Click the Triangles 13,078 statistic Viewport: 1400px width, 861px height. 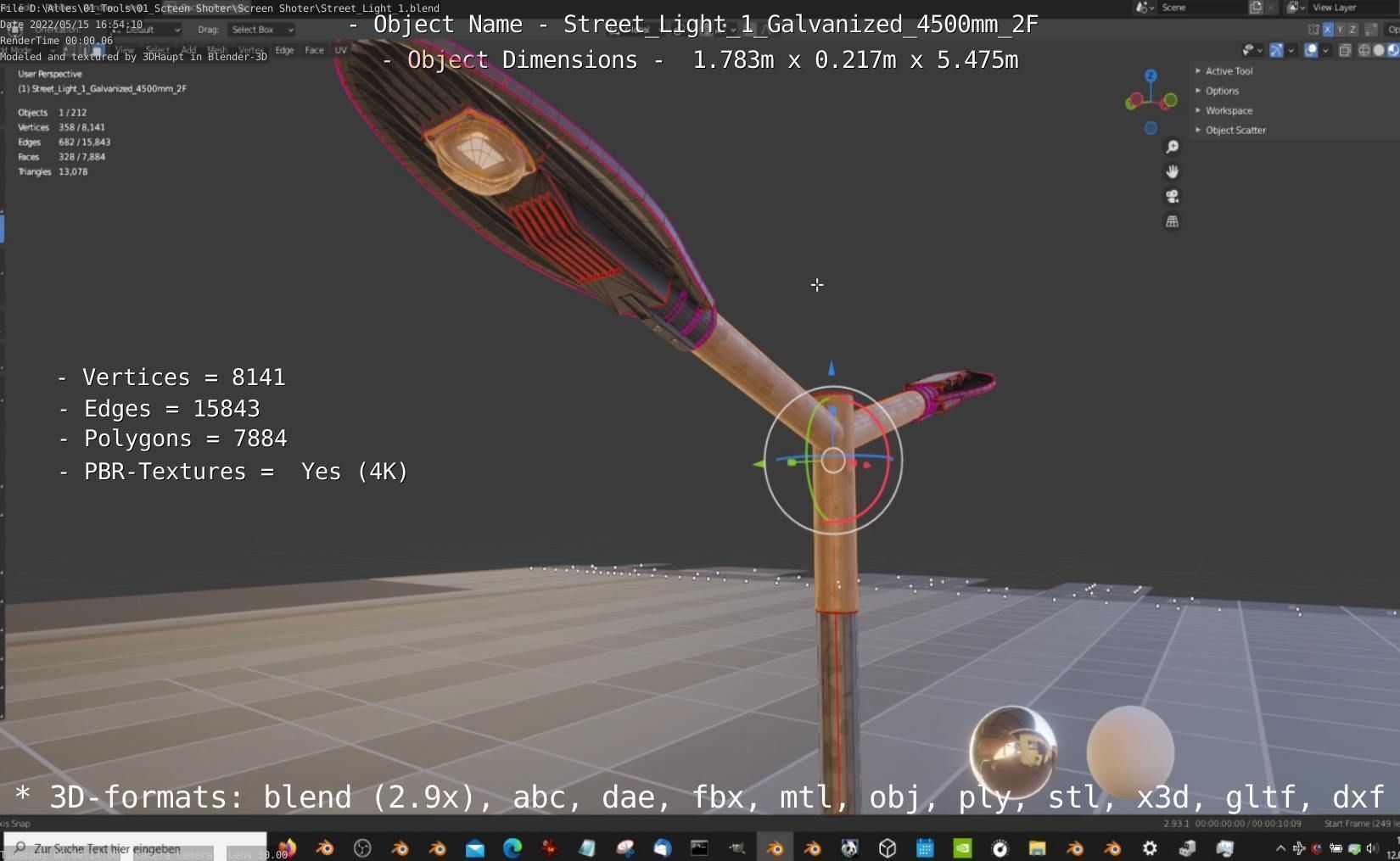click(53, 171)
